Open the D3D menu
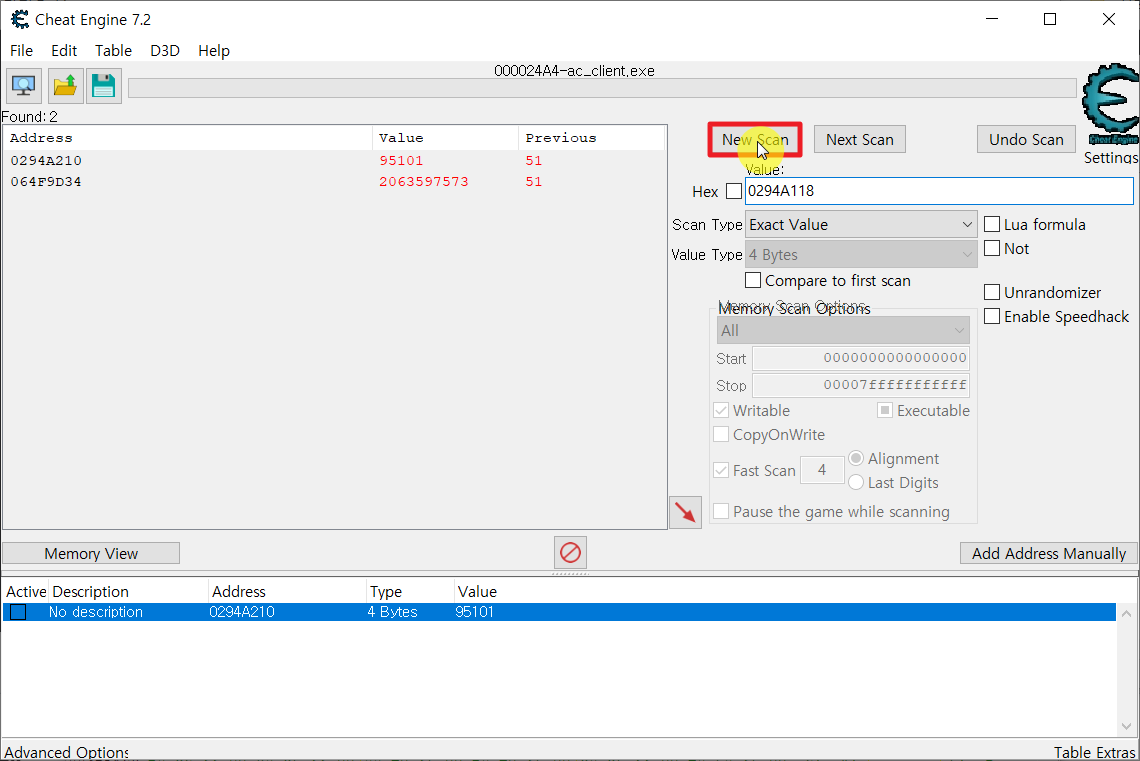 click(x=165, y=51)
